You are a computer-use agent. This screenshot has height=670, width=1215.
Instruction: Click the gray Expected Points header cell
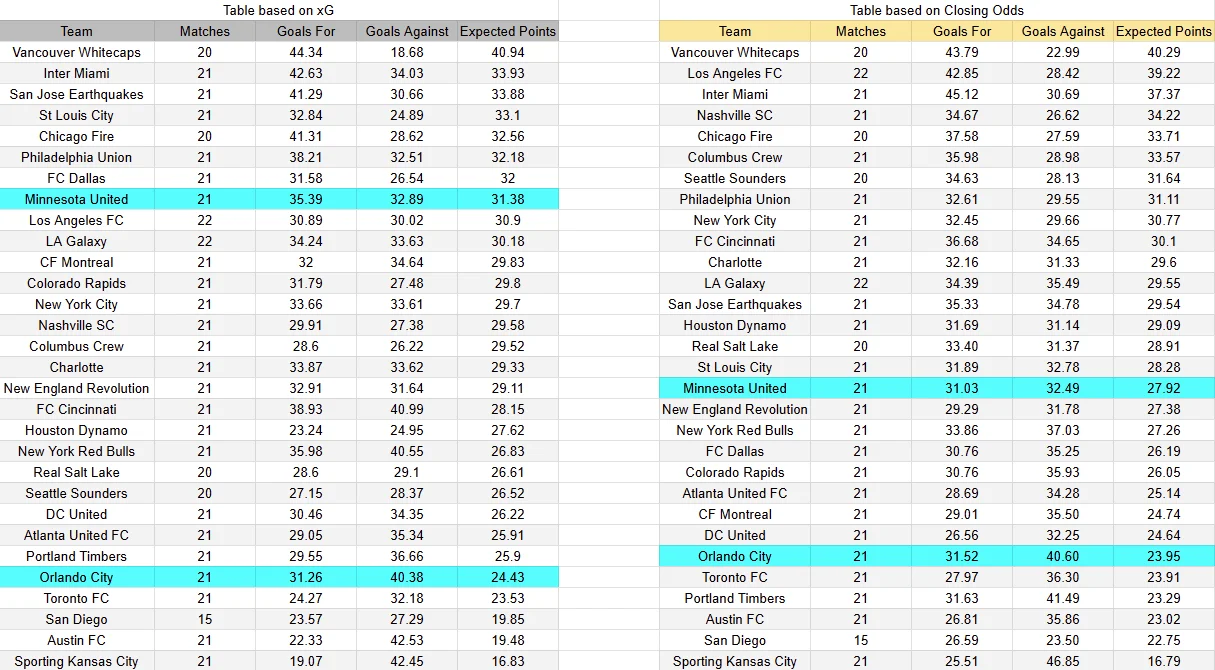(508, 31)
